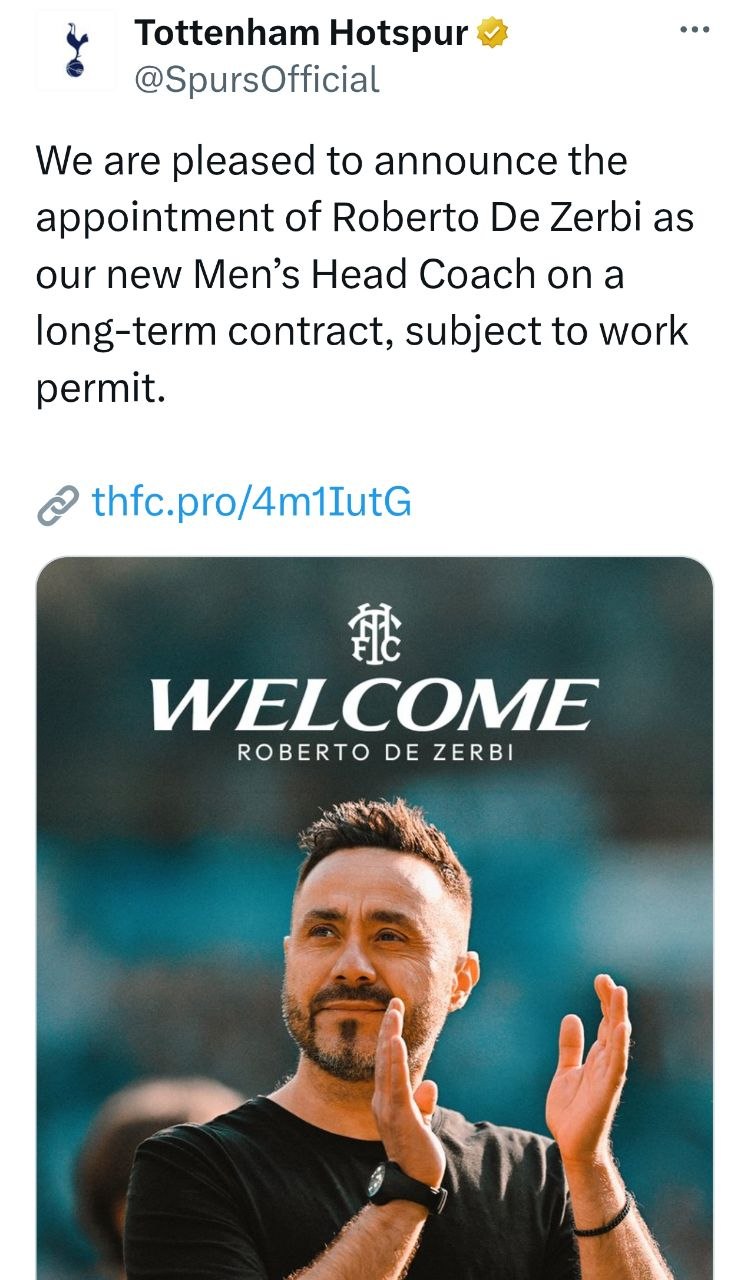Click the gold verified badge

point(492,34)
